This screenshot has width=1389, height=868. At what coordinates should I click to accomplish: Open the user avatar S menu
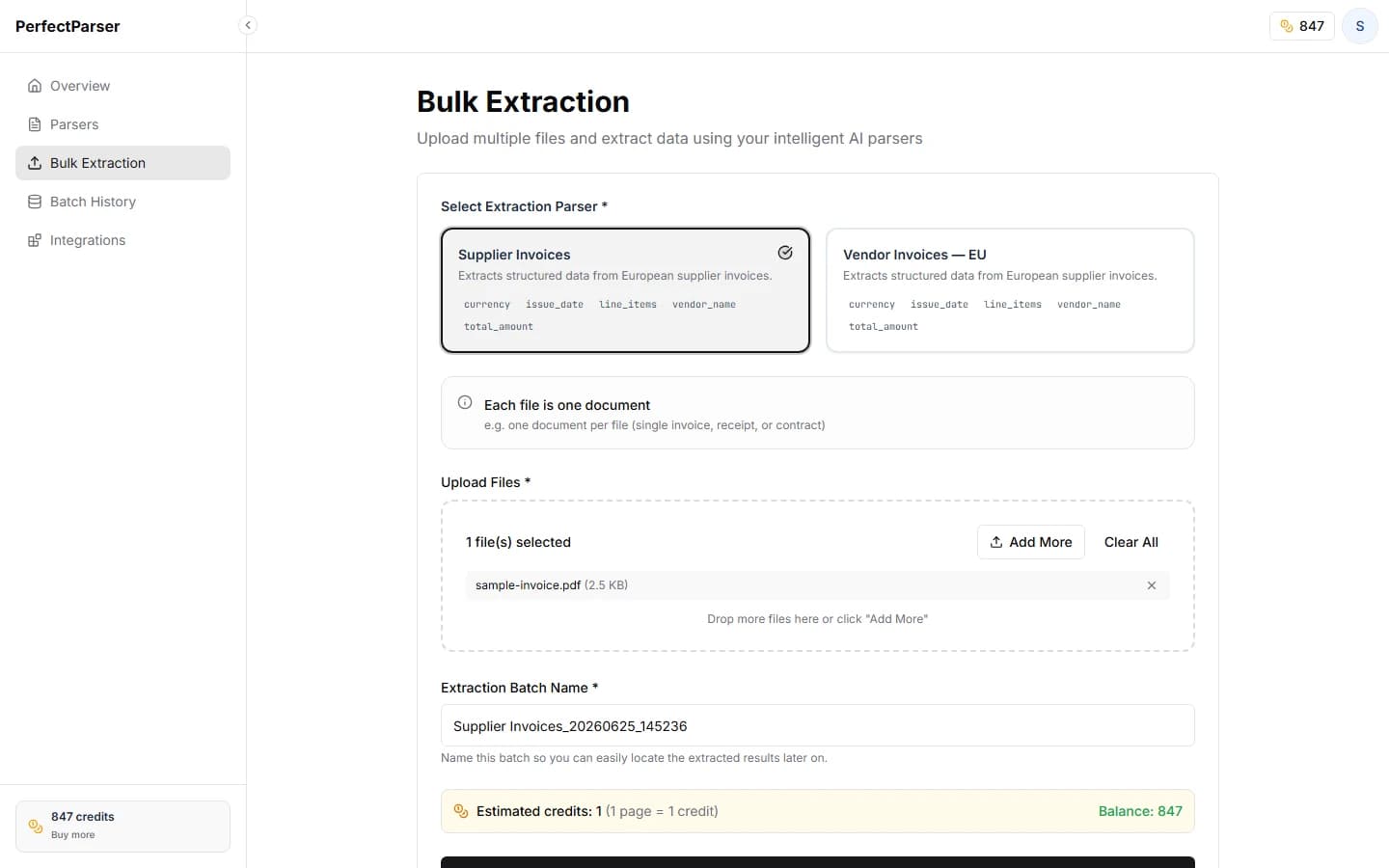pyautogui.click(x=1360, y=26)
